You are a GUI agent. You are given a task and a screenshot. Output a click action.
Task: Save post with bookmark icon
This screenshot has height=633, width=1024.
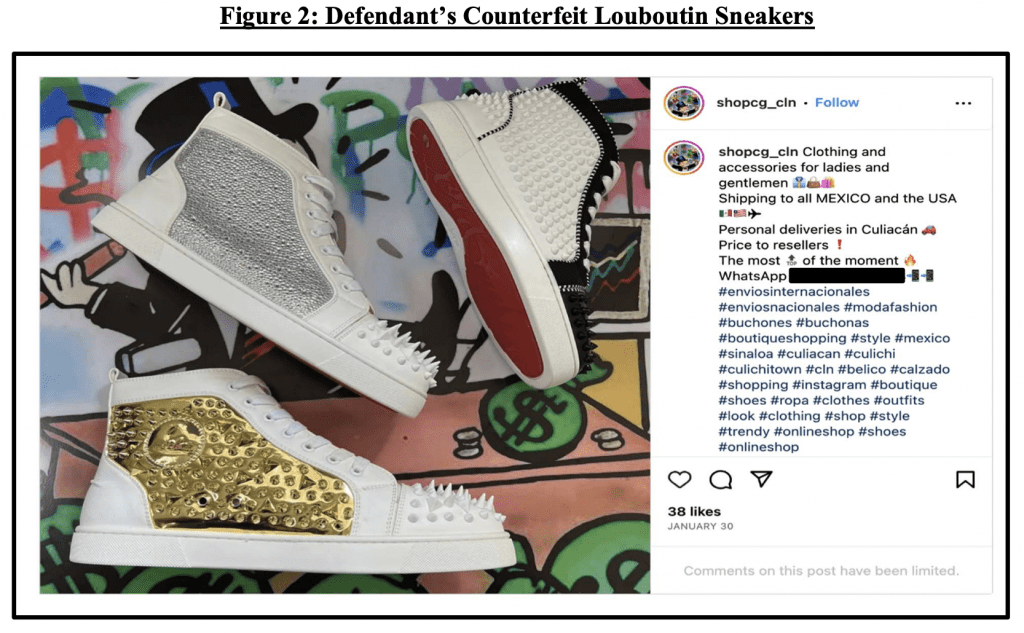(x=965, y=479)
